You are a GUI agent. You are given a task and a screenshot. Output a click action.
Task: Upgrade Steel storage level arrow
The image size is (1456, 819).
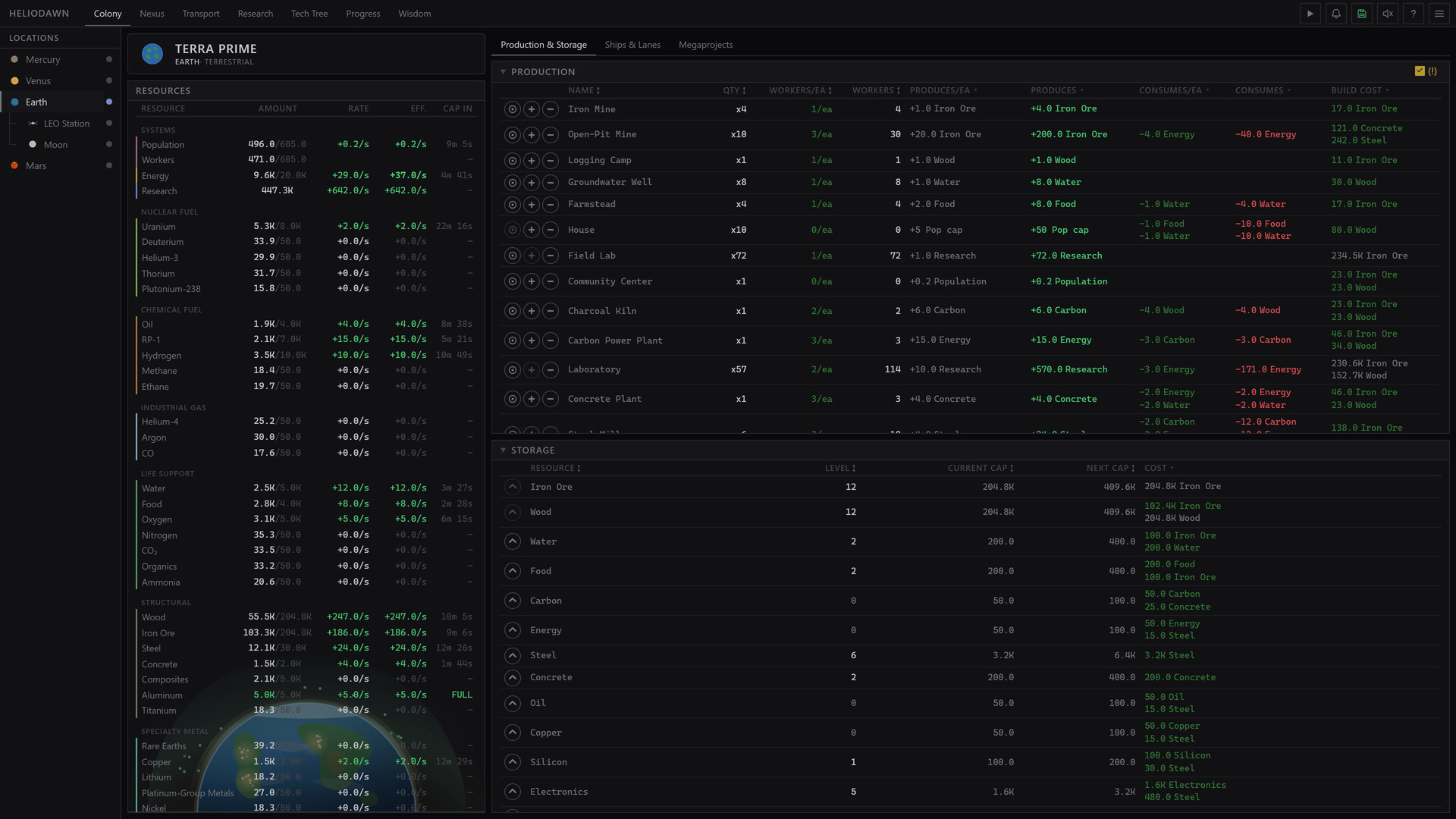pos(513,655)
